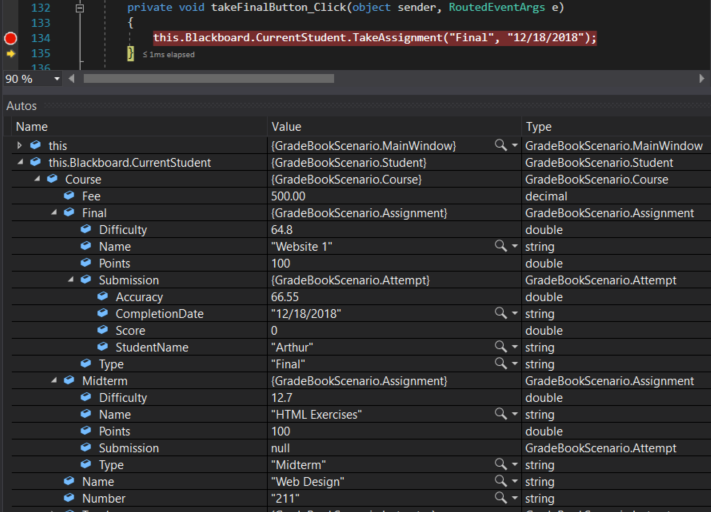Screen dimensions: 711x512
Task: Open visualizer dropdown next to "Final" value
Action: pyautogui.click(x=515, y=364)
